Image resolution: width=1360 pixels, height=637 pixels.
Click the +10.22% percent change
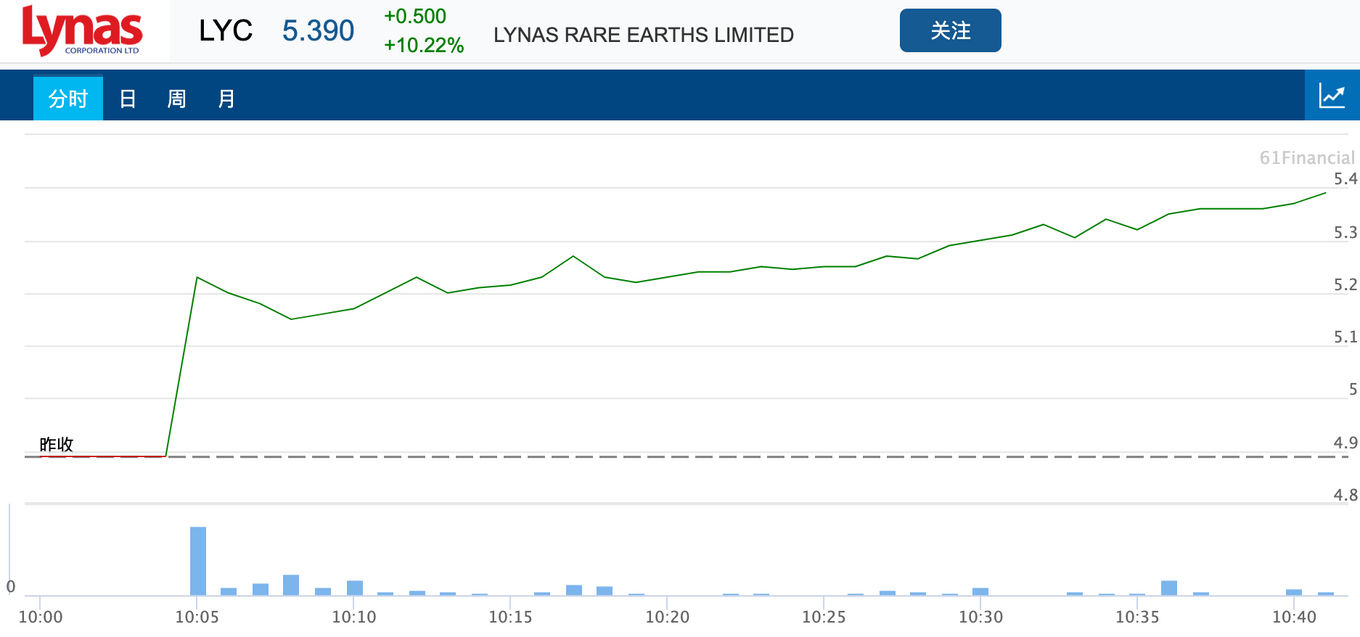(424, 45)
